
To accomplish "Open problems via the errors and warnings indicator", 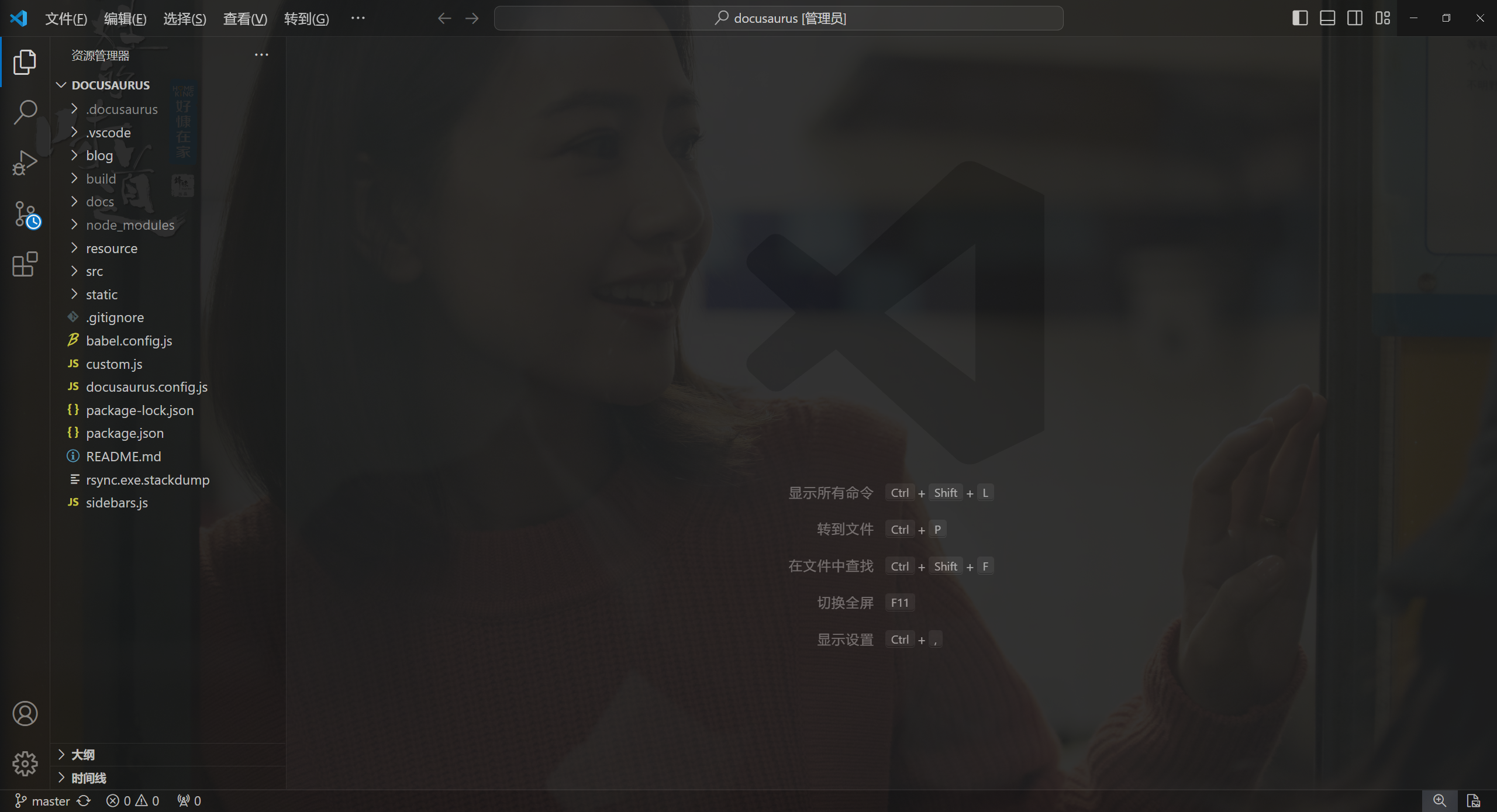I will (x=133, y=801).
